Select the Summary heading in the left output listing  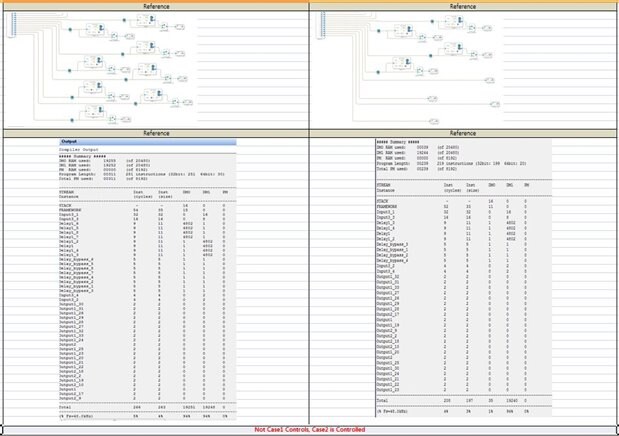point(82,157)
